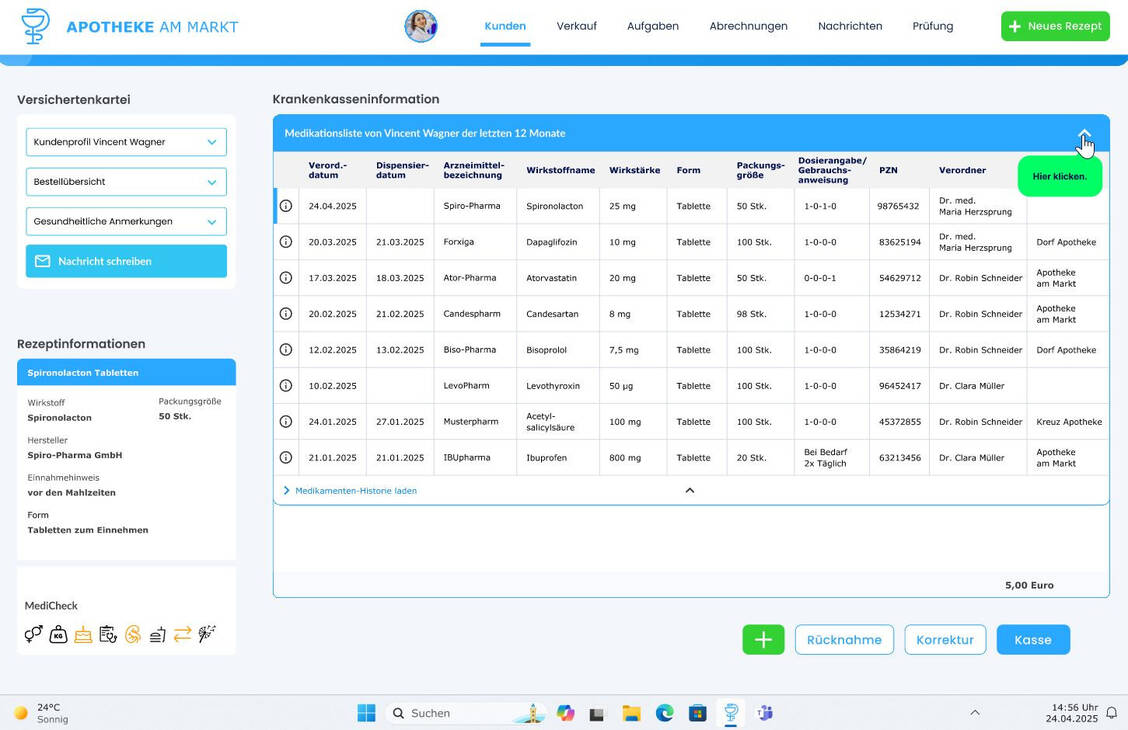Click the Rücknahme button
Image resolution: width=1128 pixels, height=730 pixels.
point(844,639)
